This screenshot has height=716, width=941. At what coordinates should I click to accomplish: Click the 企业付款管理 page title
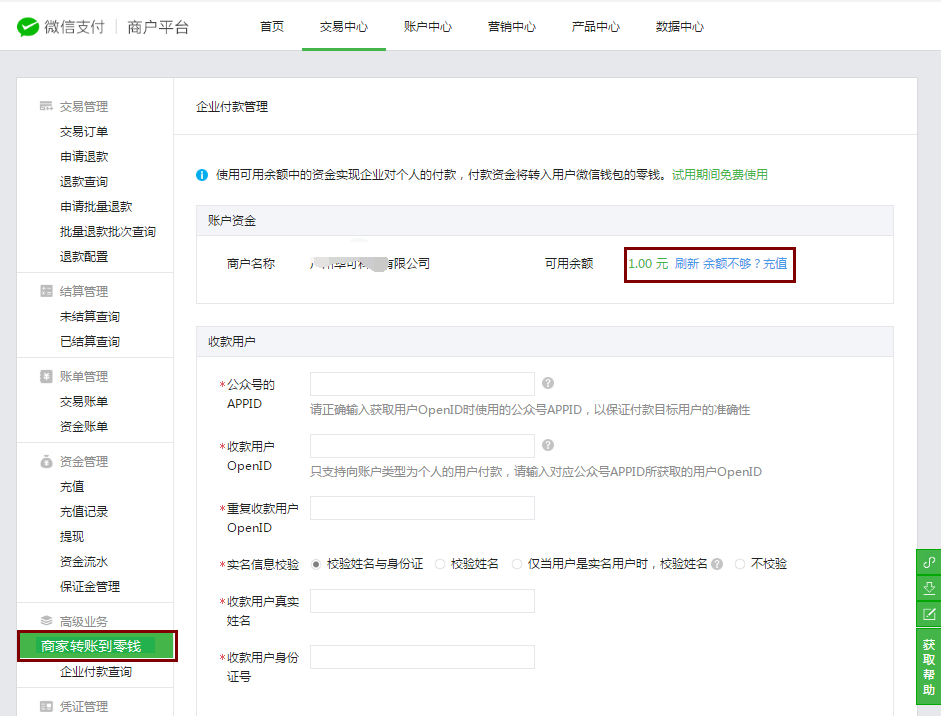point(232,107)
